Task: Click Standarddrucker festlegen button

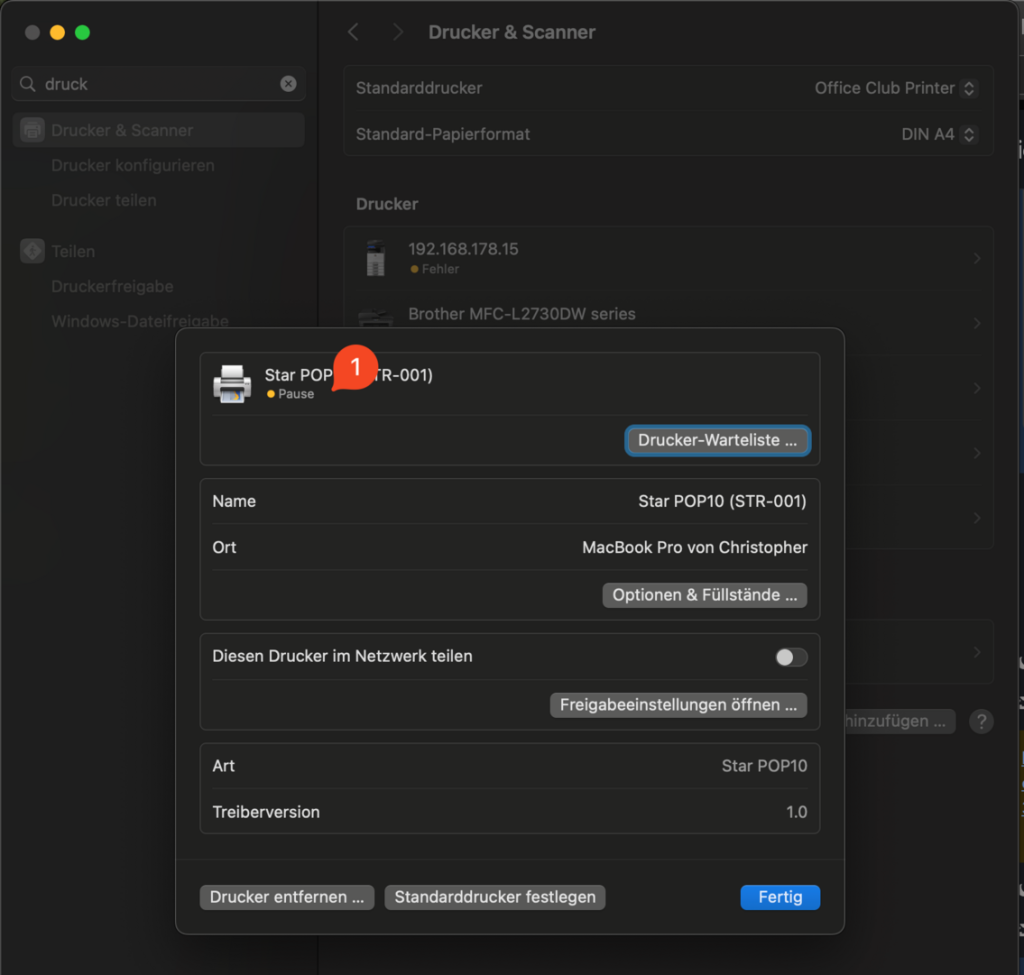Action: [x=495, y=897]
